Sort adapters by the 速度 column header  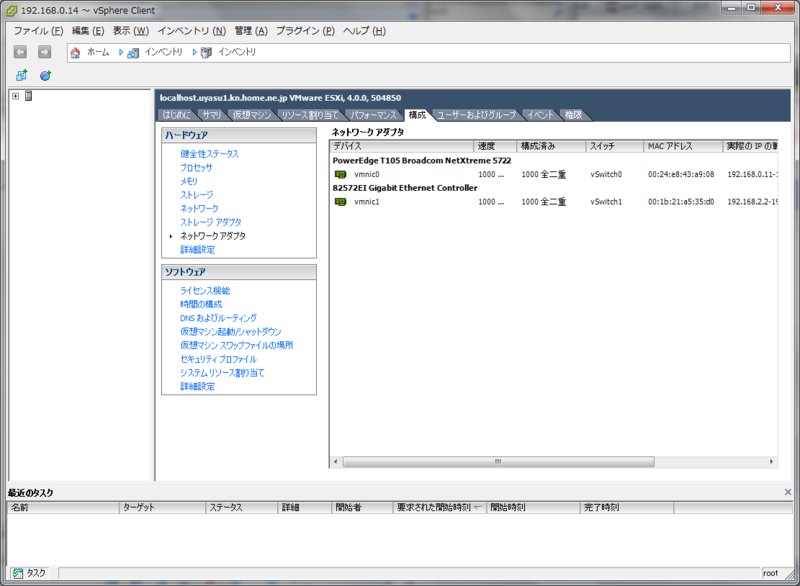pyautogui.click(x=495, y=146)
